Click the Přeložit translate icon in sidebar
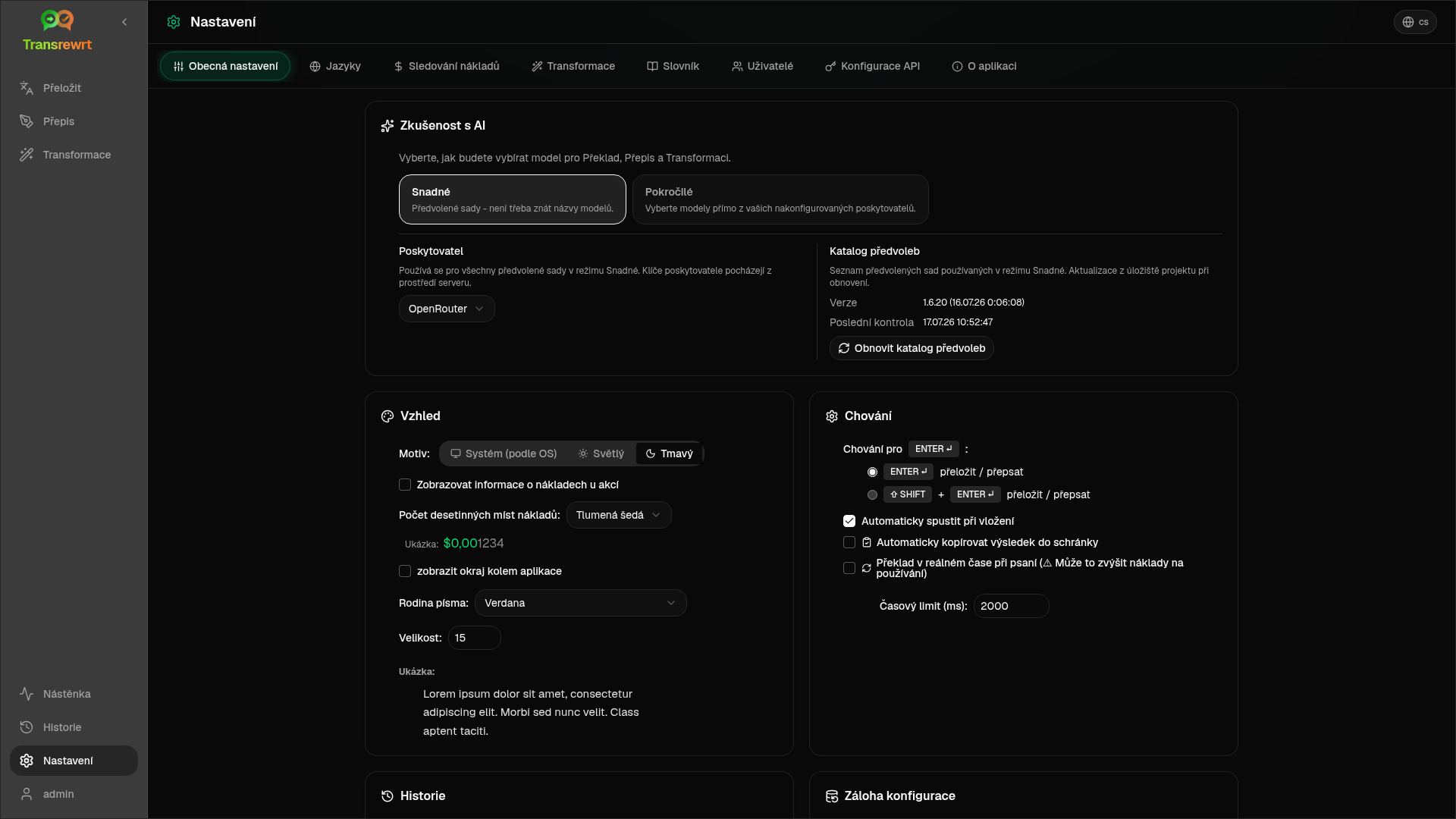Viewport: 1456px width, 819px height. pyautogui.click(x=27, y=88)
